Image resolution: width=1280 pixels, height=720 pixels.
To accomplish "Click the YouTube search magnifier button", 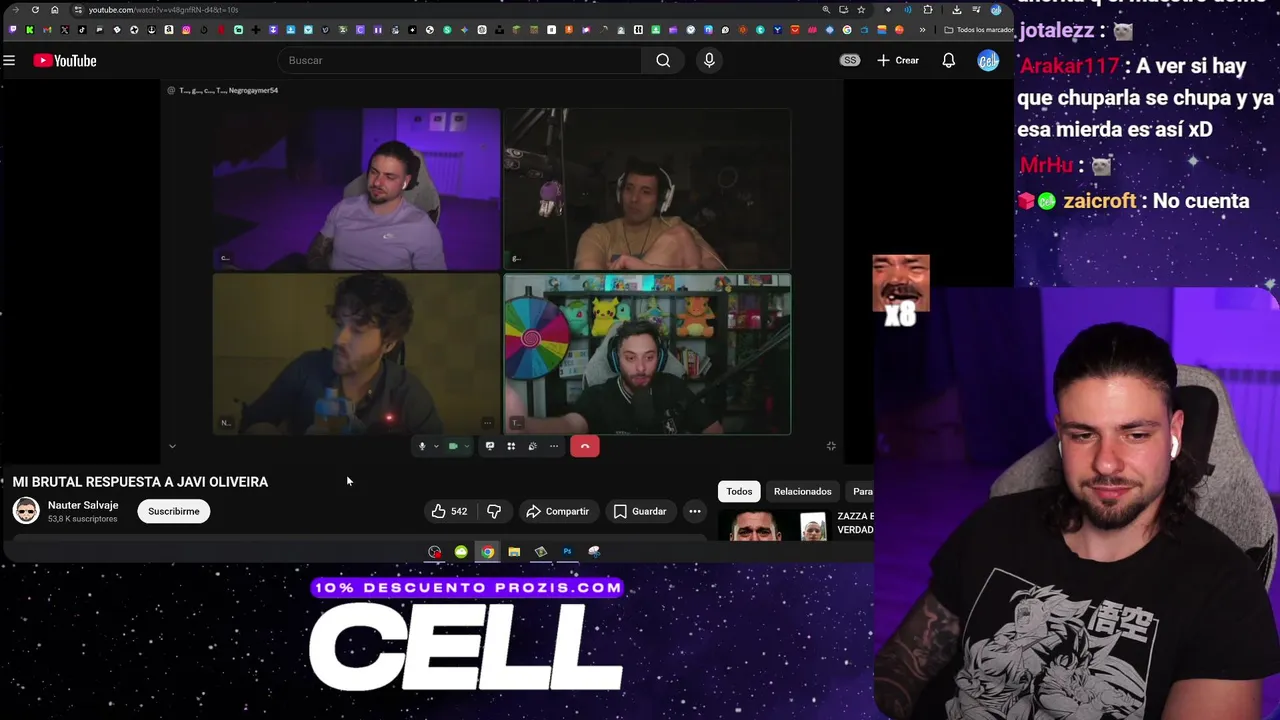I will click(663, 60).
